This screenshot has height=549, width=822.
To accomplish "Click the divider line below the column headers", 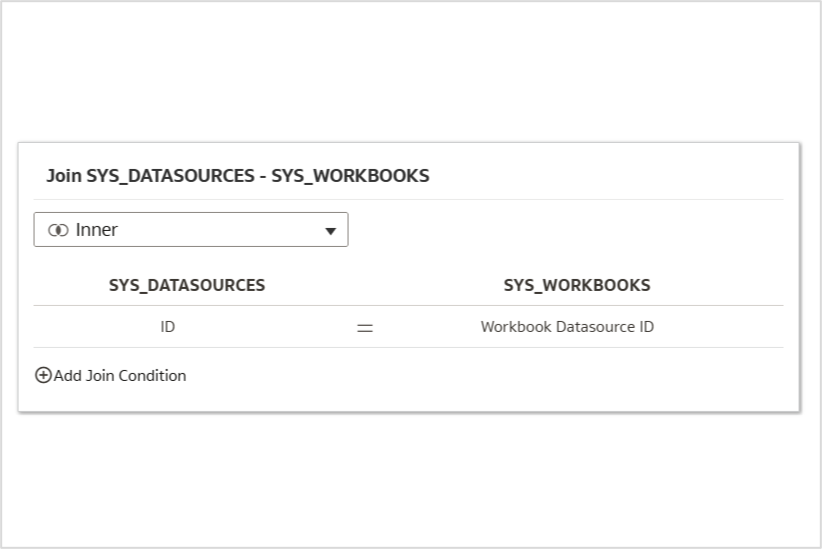I will [408, 305].
